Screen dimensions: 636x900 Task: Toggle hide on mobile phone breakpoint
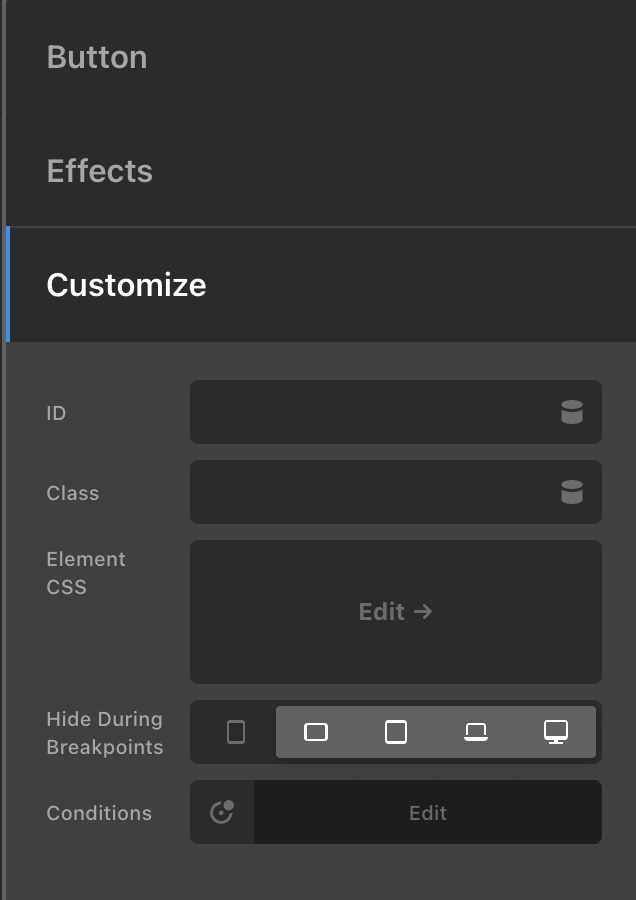click(x=236, y=732)
